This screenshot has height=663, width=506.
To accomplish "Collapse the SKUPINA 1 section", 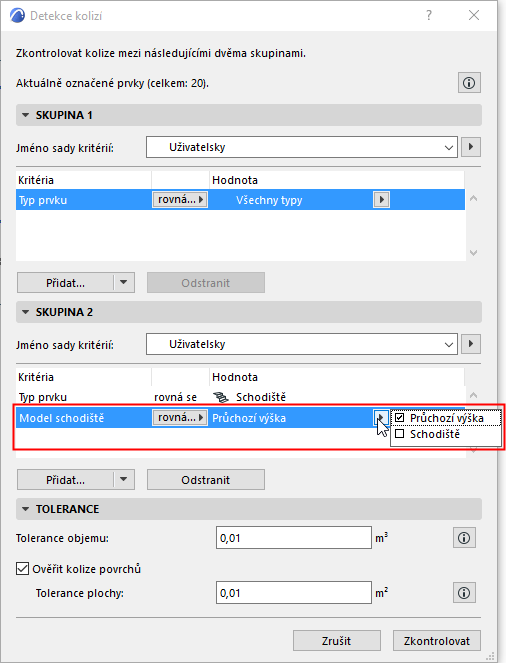I will pos(25,115).
